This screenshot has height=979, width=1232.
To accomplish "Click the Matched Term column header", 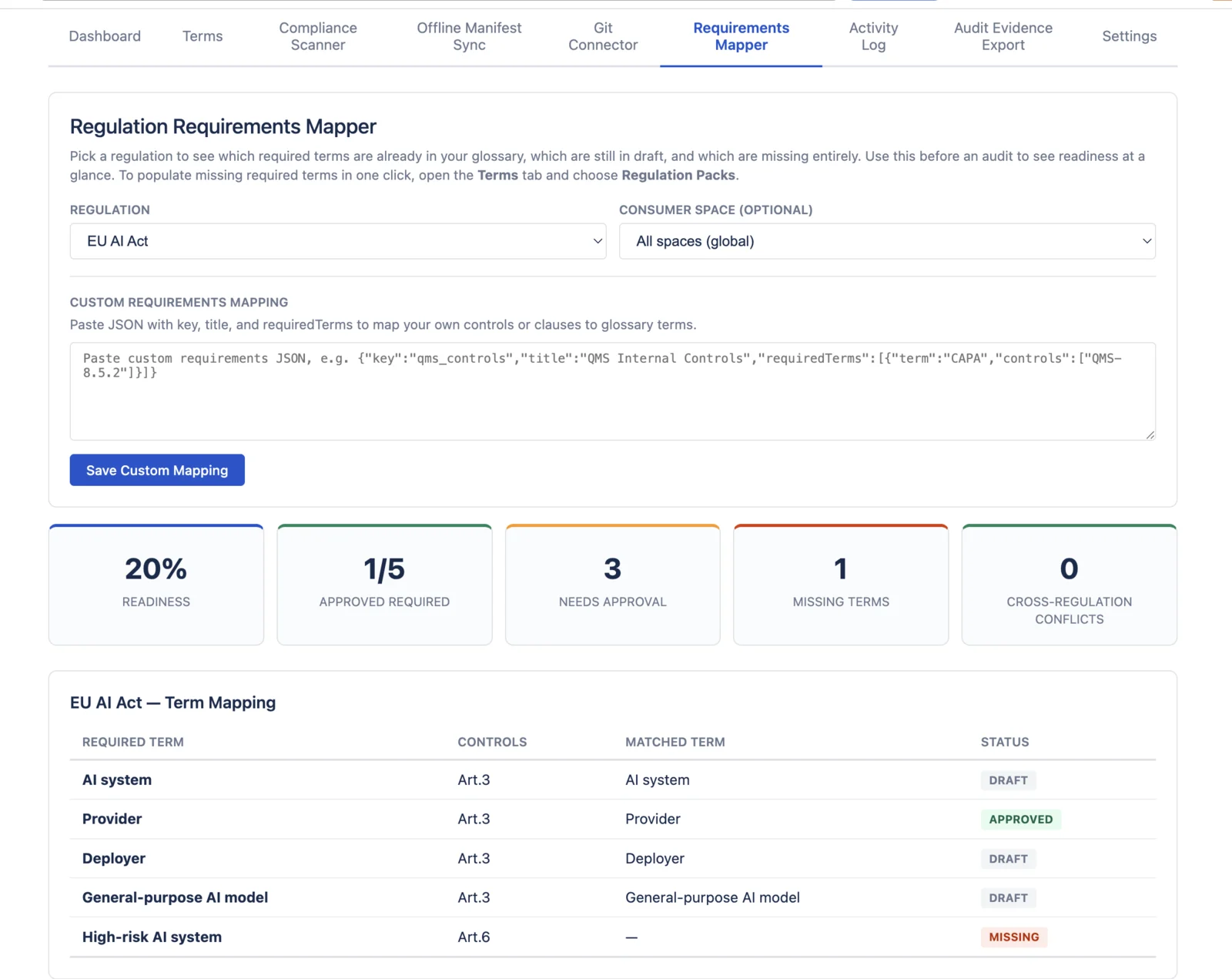I will click(675, 742).
